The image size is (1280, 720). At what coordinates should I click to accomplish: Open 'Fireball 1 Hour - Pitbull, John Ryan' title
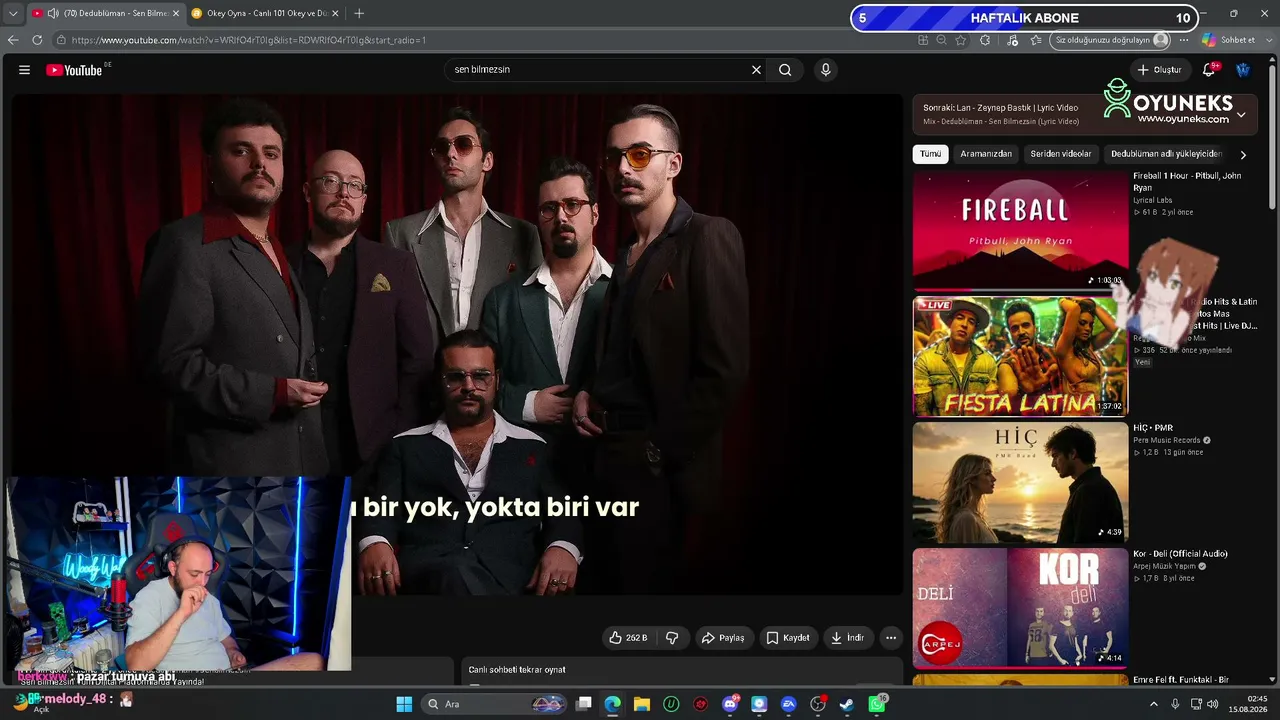pyautogui.click(x=1187, y=182)
